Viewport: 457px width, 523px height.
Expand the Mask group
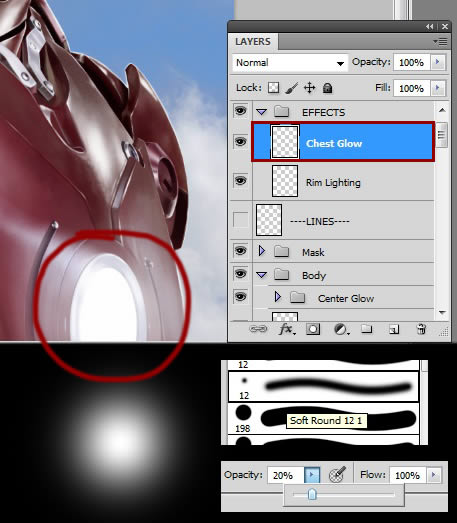pyautogui.click(x=262, y=251)
